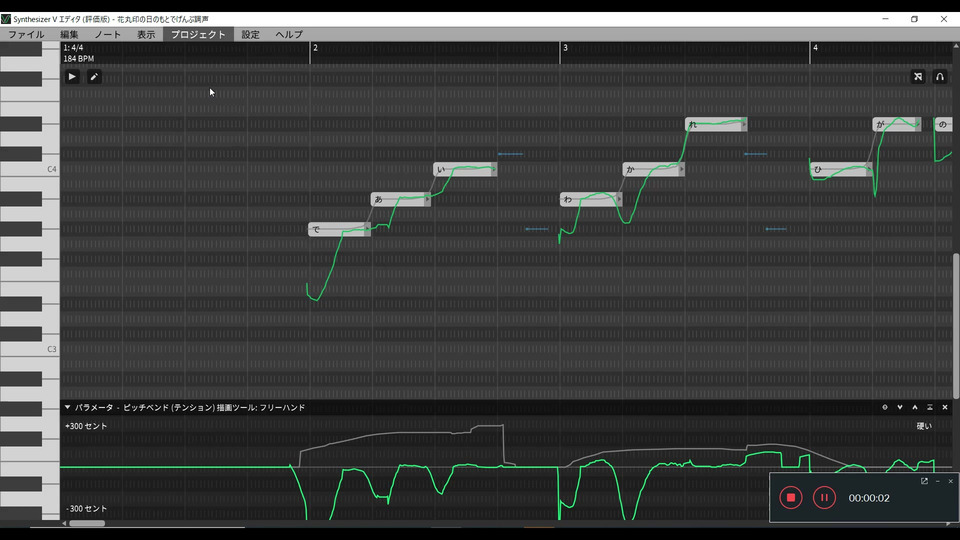Click measure 3 marker in timeline
This screenshot has height=540, width=960.
[x=565, y=48]
